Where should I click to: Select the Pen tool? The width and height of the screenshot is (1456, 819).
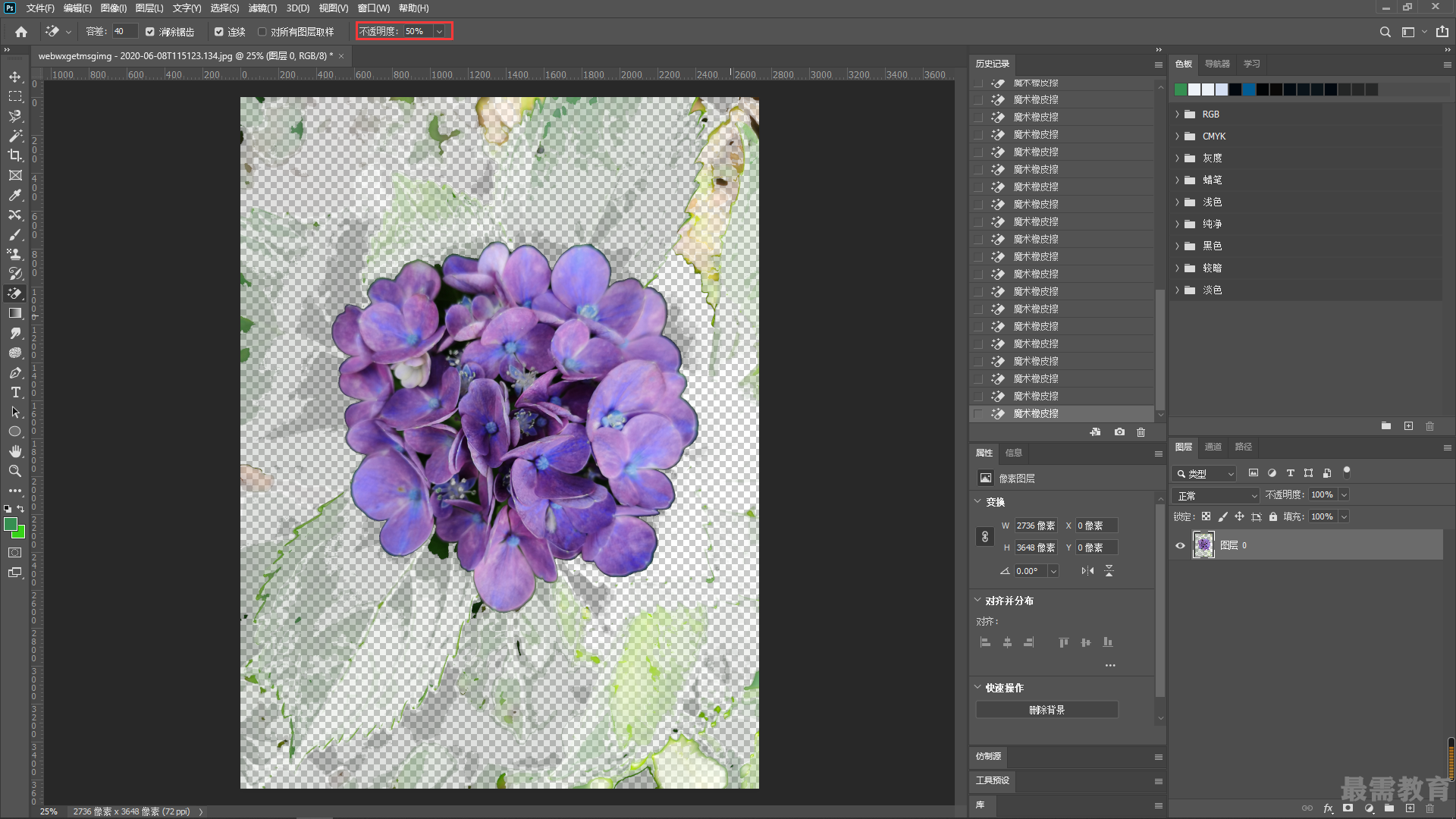15,372
